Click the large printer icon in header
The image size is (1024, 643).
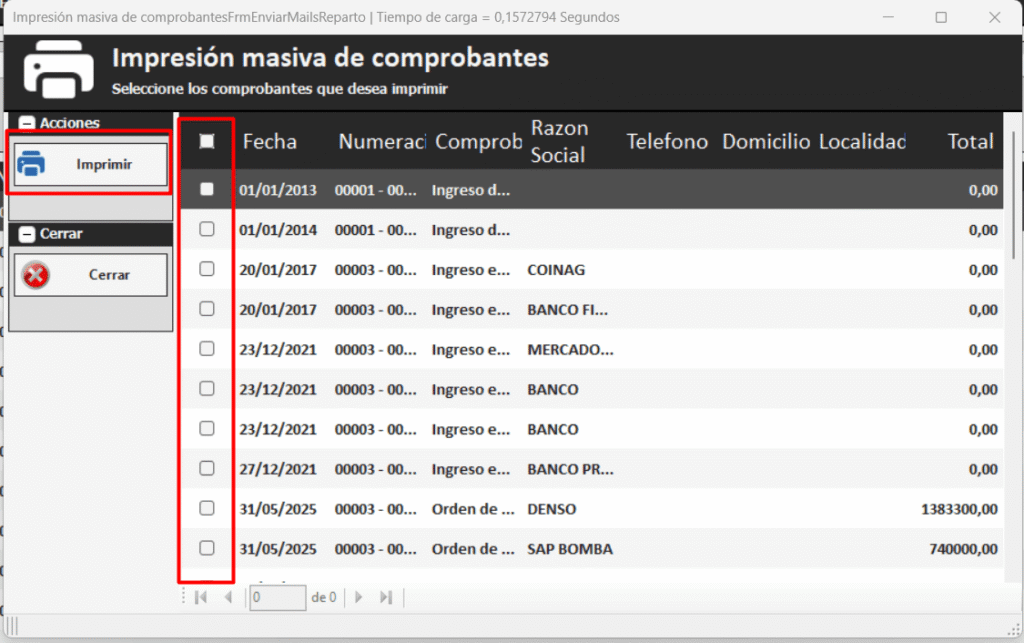pos(57,72)
